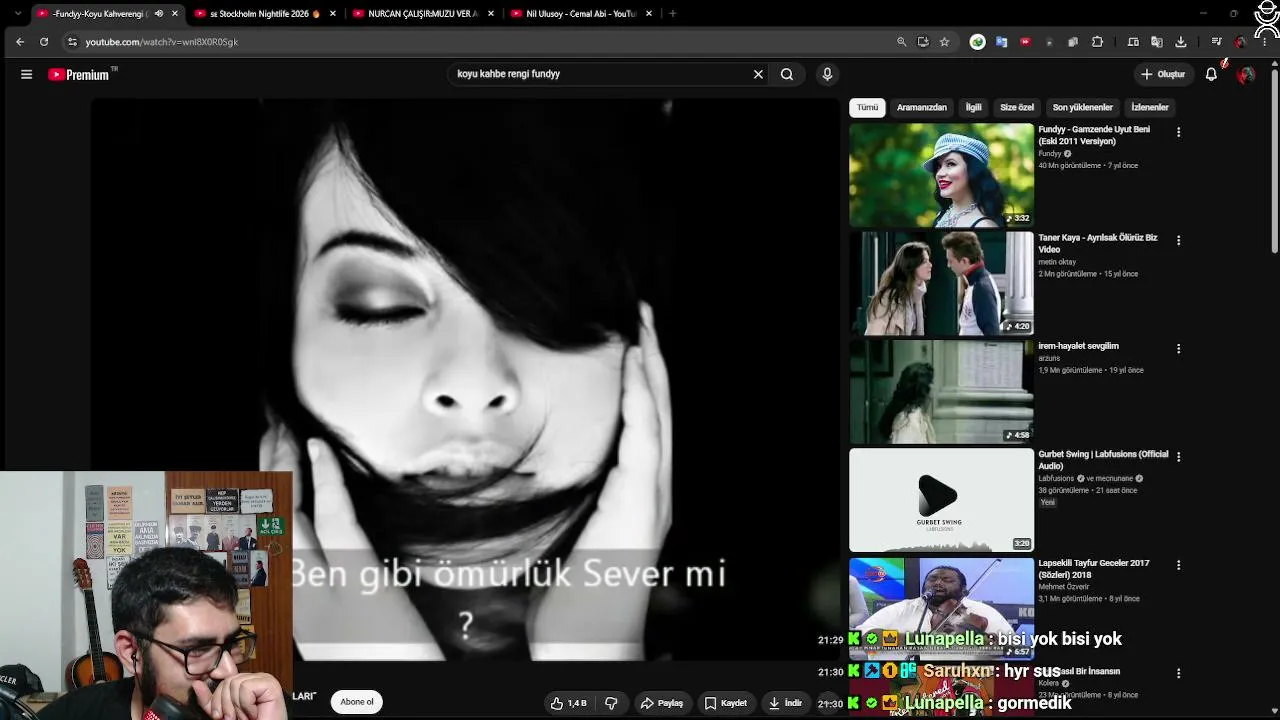Image resolution: width=1280 pixels, height=720 pixels.
Task: Open the Google Translate extension
Action: [1001, 42]
